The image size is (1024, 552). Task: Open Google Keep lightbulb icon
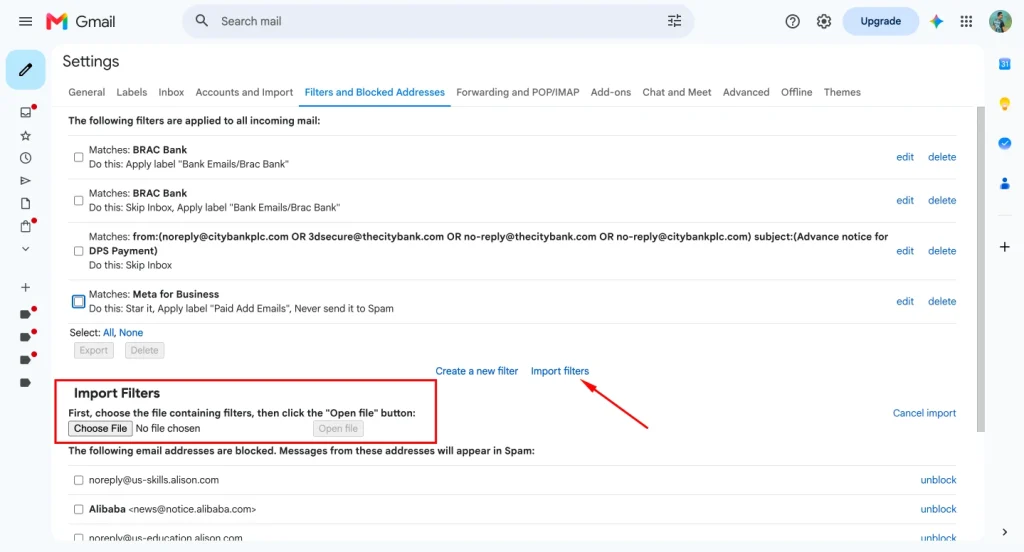click(x=1004, y=104)
